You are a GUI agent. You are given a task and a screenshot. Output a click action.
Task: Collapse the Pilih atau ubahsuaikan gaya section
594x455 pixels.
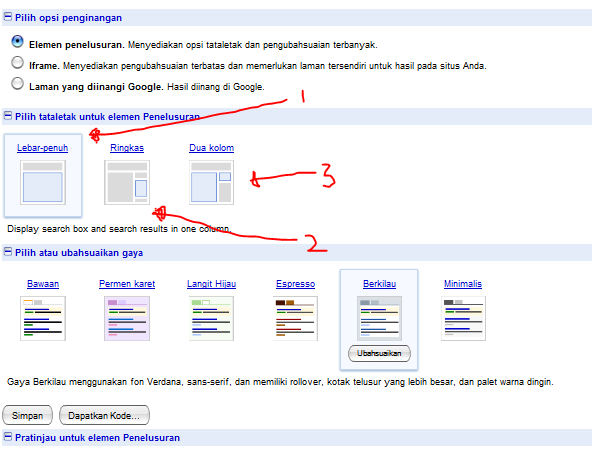pyautogui.click(x=8, y=252)
